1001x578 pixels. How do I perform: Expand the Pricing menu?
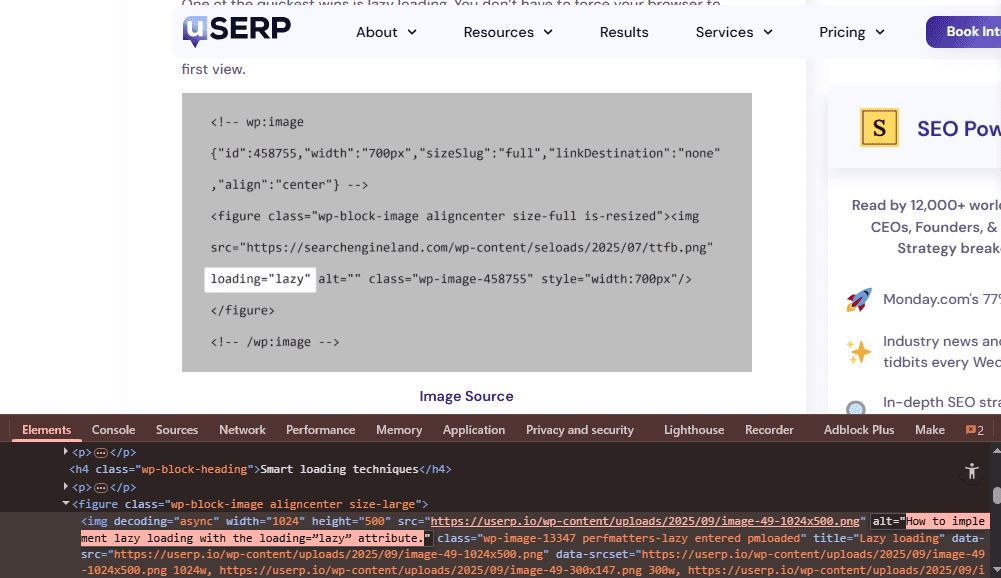[x=852, y=32]
